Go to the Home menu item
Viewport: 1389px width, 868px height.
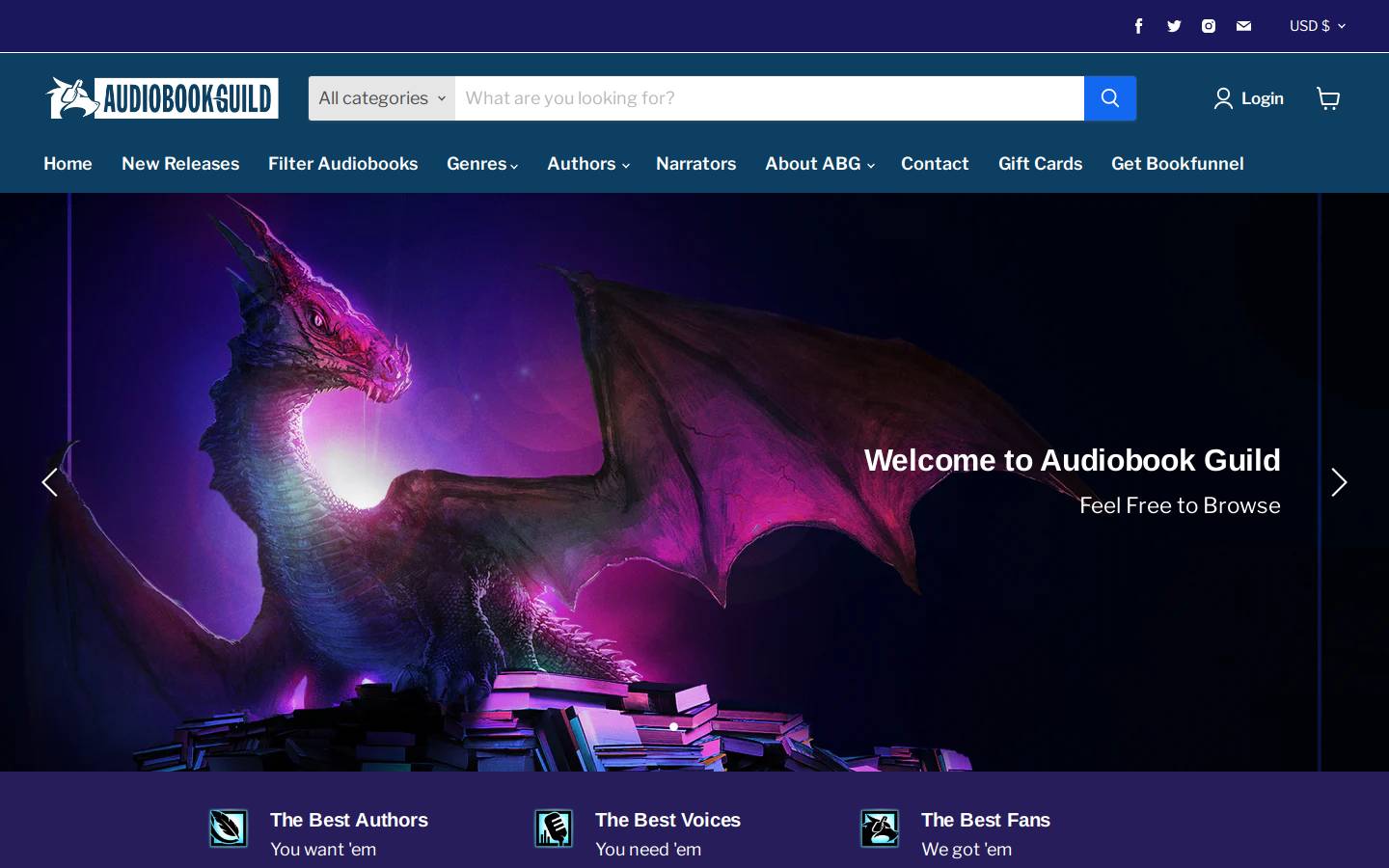tap(68, 164)
